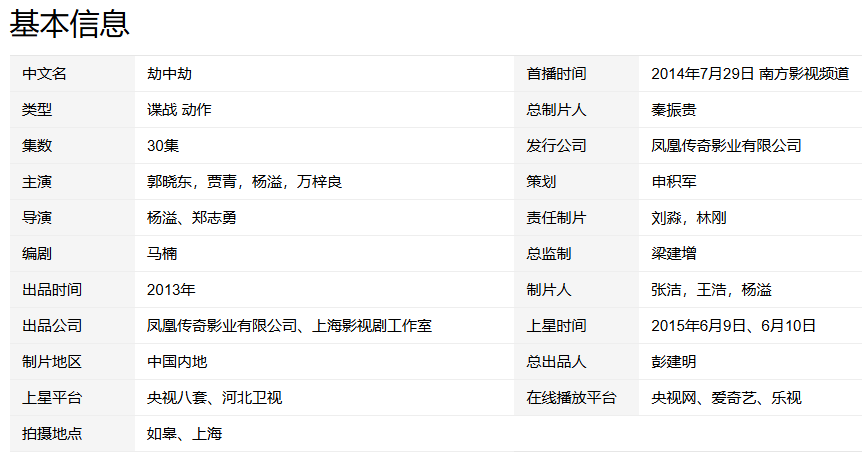Select the 编剧 label

pos(37,253)
